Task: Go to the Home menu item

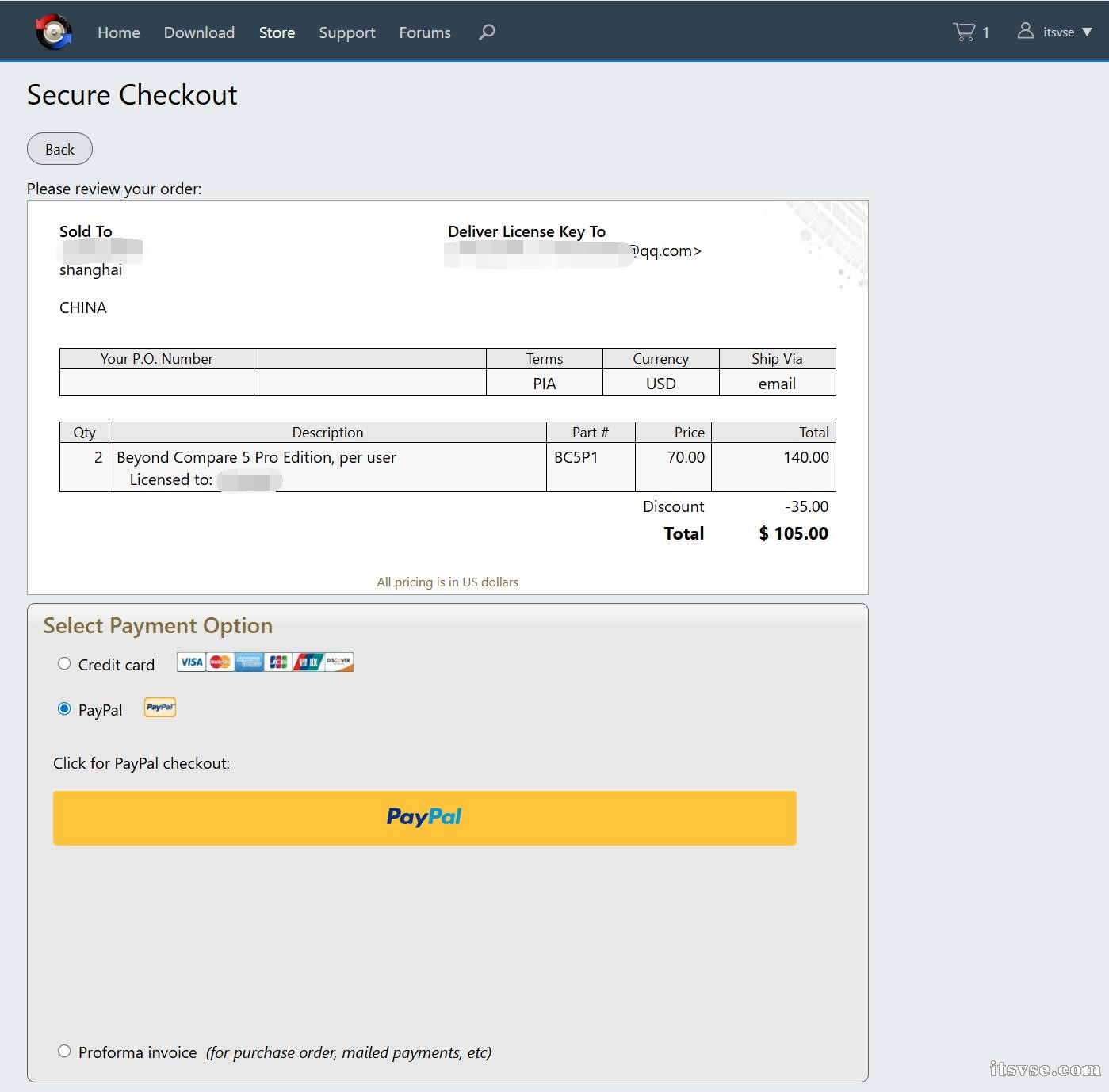Action: pos(119,32)
